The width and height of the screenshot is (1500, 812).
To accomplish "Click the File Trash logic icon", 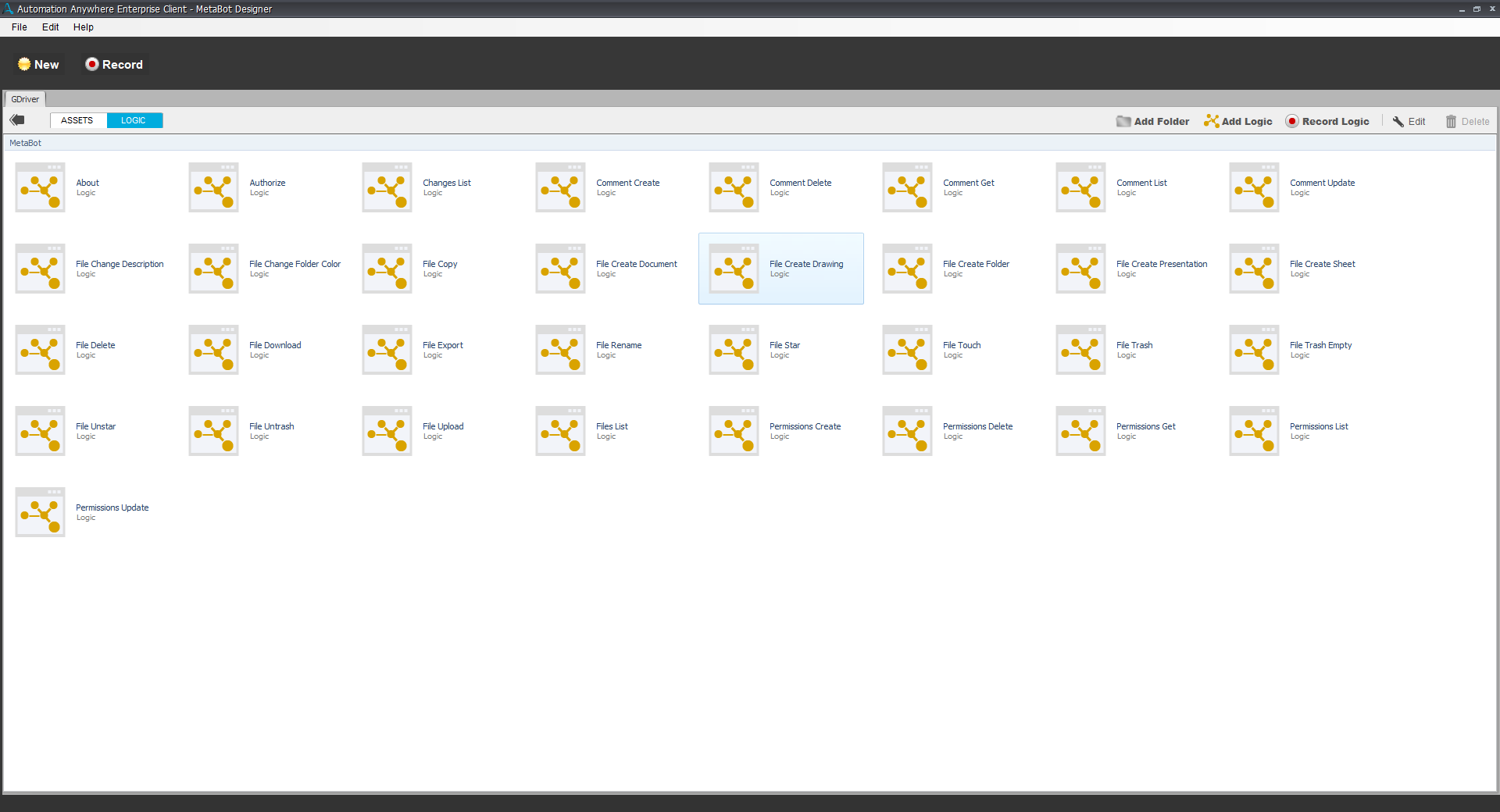I will pos(1080,350).
